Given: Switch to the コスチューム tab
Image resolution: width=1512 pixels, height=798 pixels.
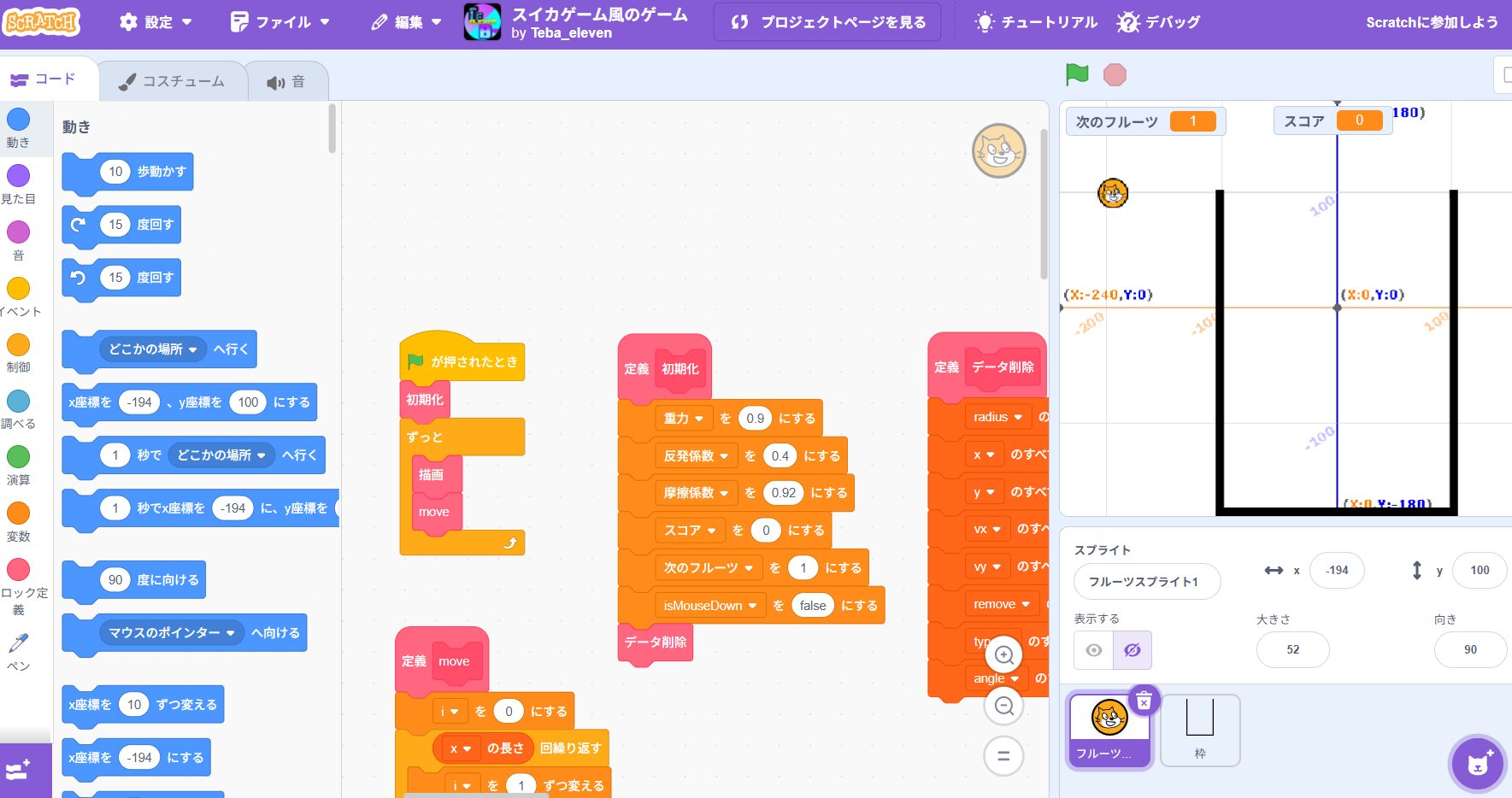Looking at the screenshot, I should point(172,81).
